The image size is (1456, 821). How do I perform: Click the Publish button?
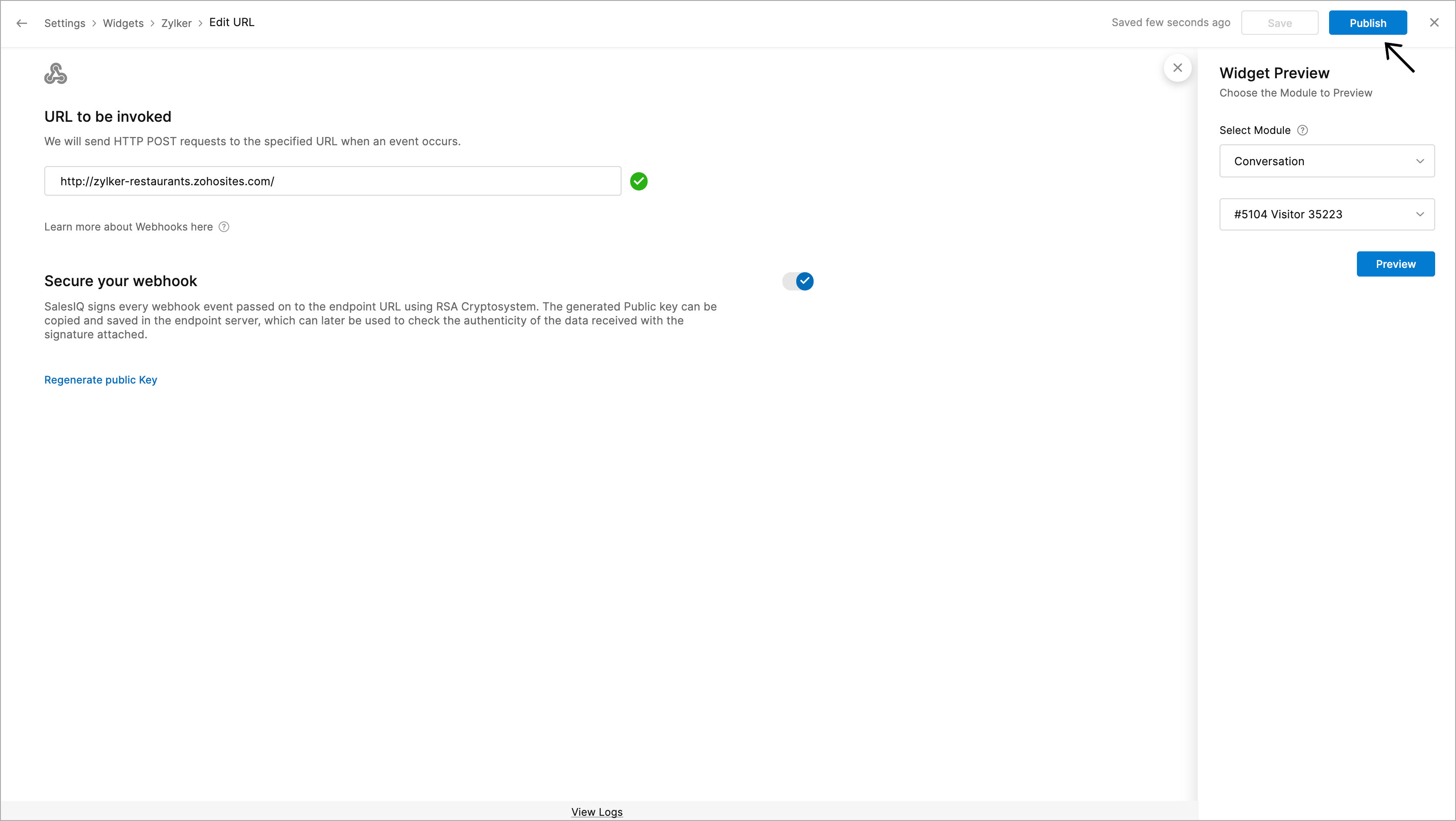click(1368, 23)
